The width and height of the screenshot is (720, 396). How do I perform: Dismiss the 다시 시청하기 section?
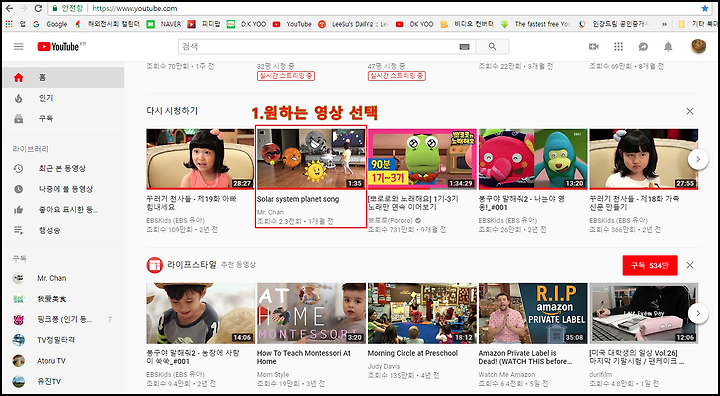[x=690, y=111]
